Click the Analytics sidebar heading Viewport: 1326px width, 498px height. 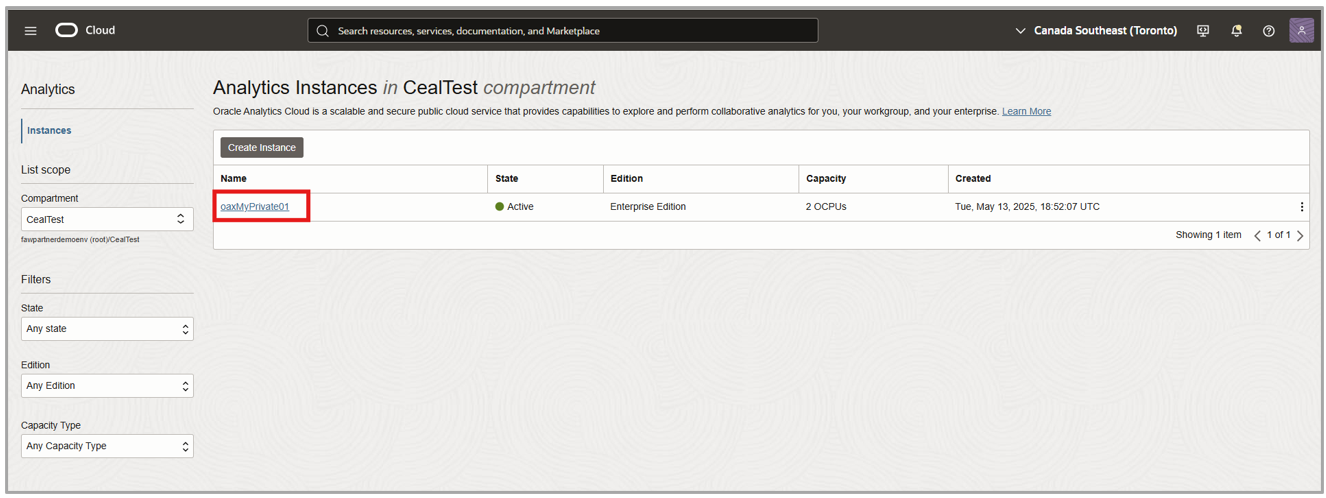click(x=48, y=89)
